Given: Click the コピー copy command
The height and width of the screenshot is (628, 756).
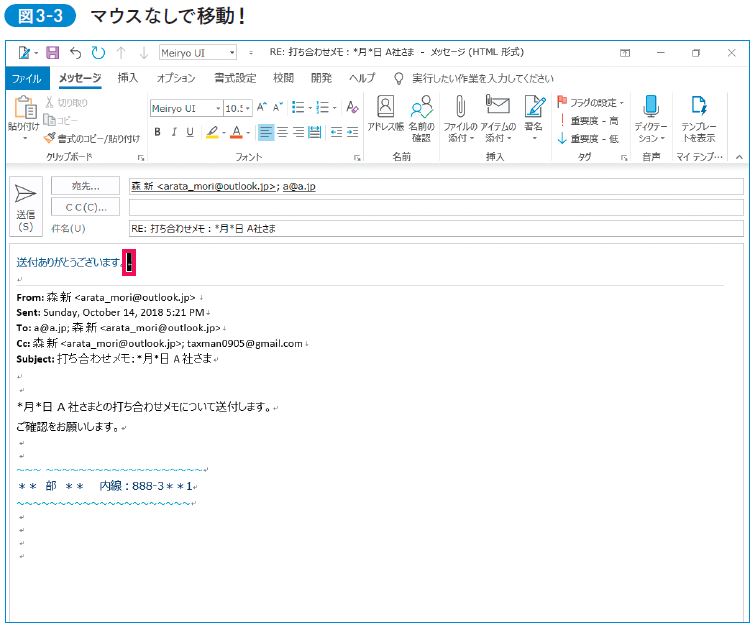Looking at the screenshot, I should (x=61, y=120).
